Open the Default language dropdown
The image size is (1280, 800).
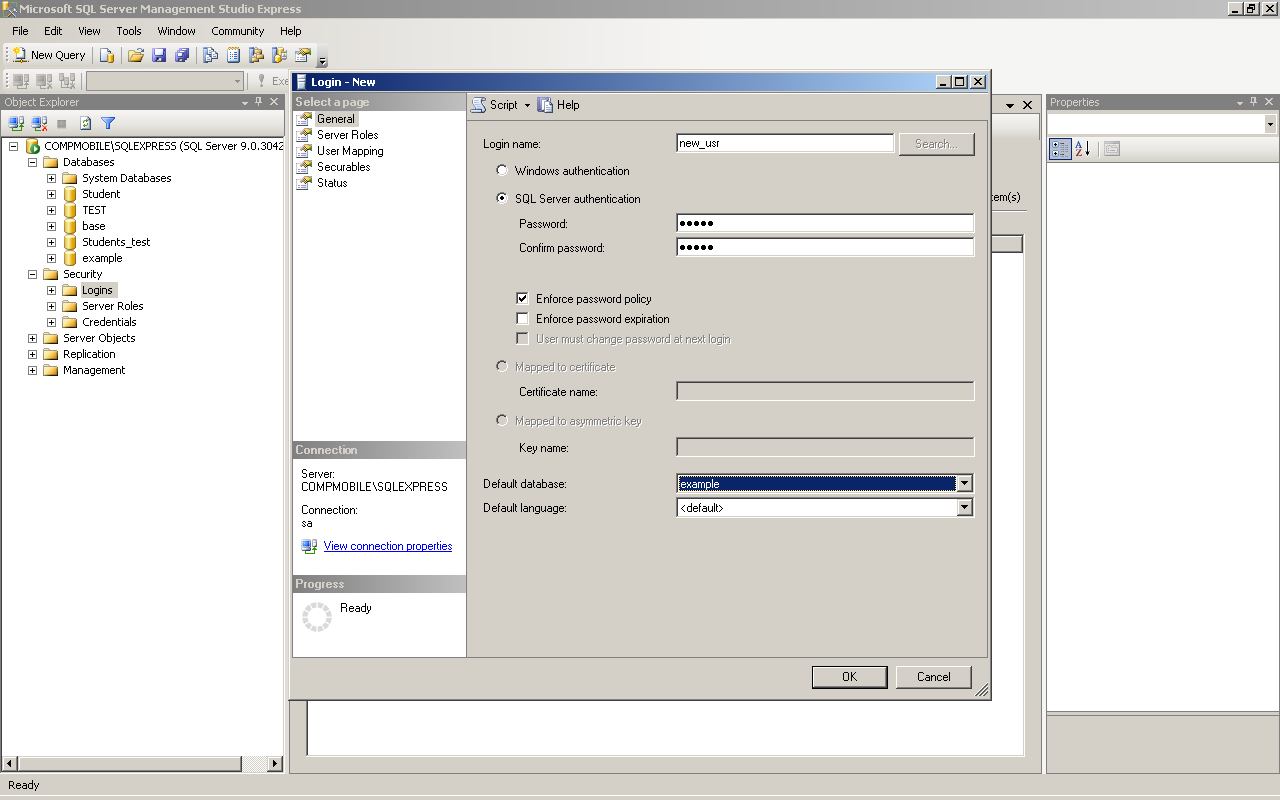(964, 508)
